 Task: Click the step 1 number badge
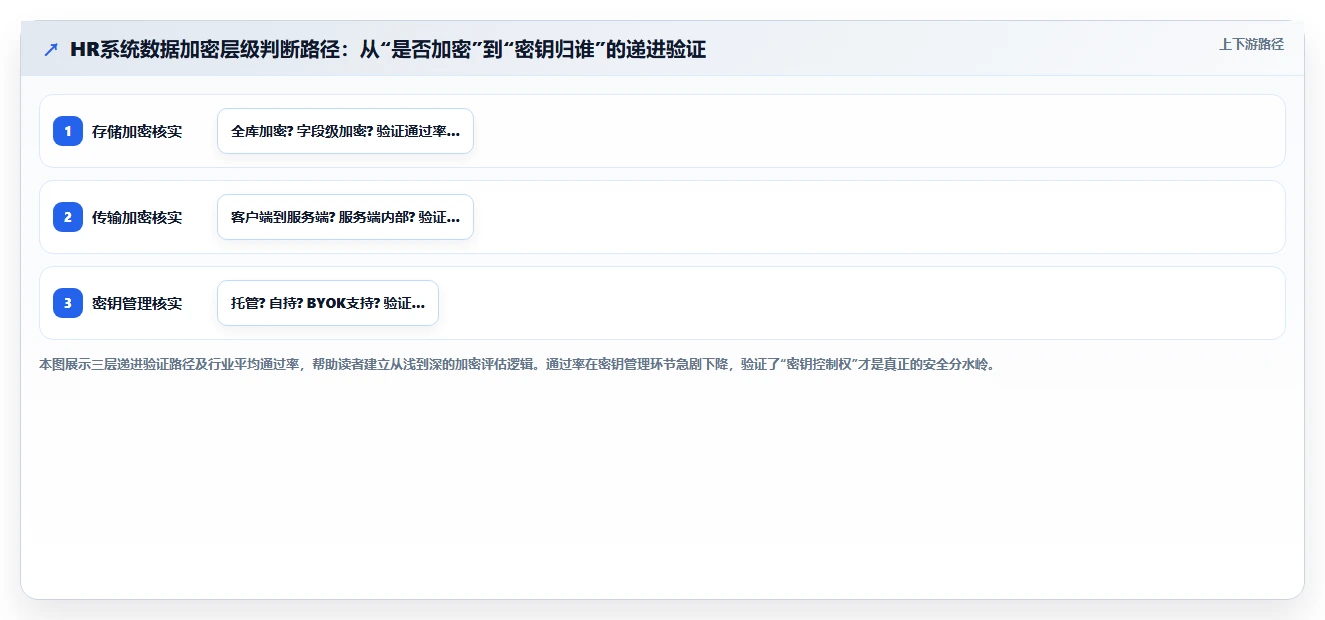point(68,131)
